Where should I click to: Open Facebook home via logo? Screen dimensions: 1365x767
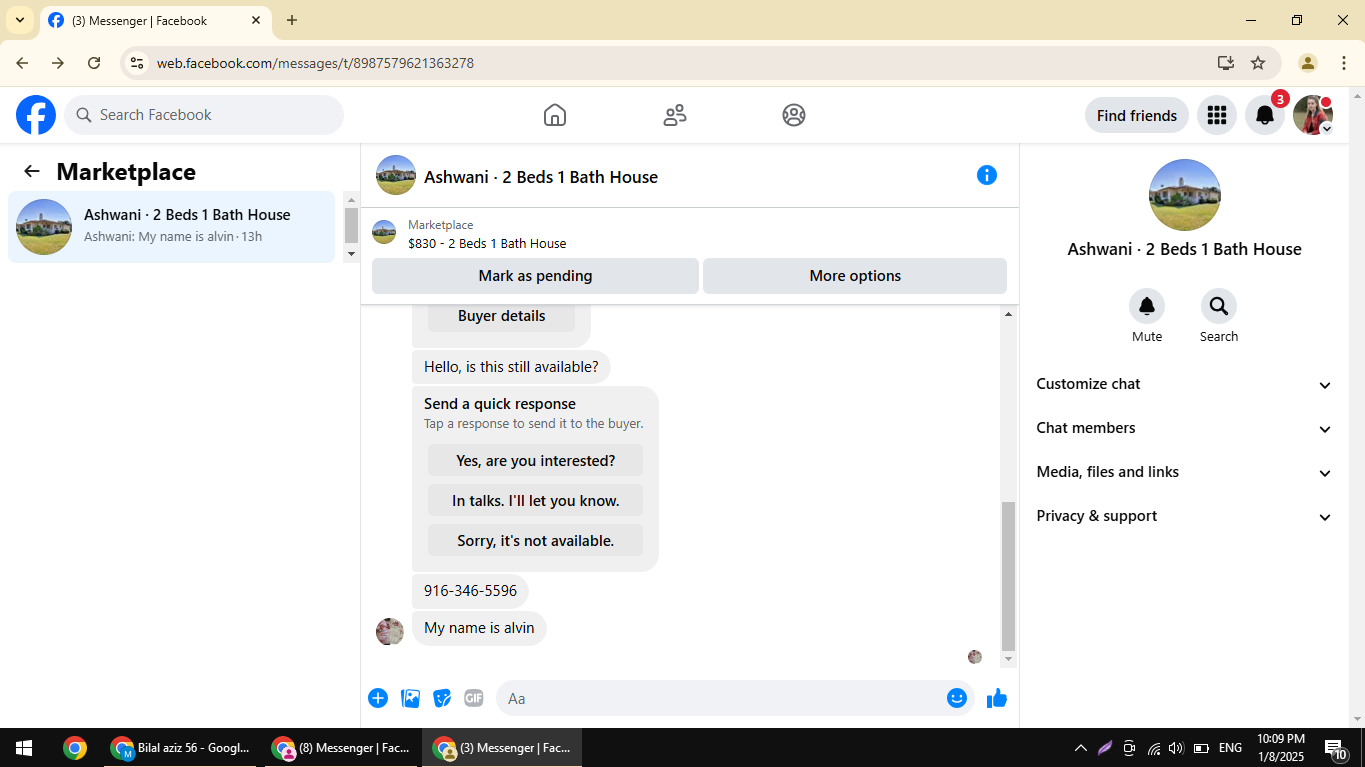(36, 115)
